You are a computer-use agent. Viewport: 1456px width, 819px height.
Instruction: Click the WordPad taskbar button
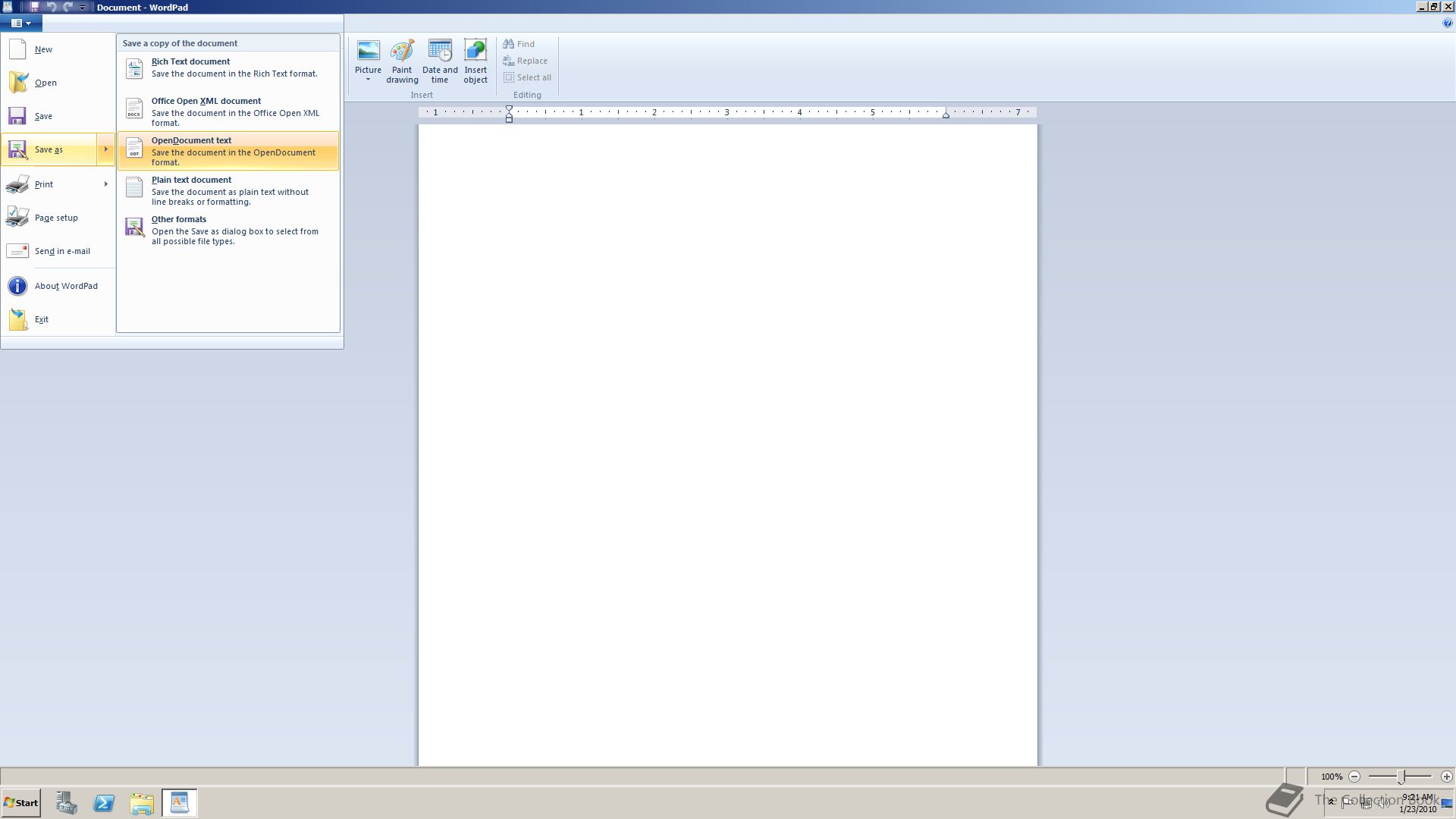click(x=180, y=803)
